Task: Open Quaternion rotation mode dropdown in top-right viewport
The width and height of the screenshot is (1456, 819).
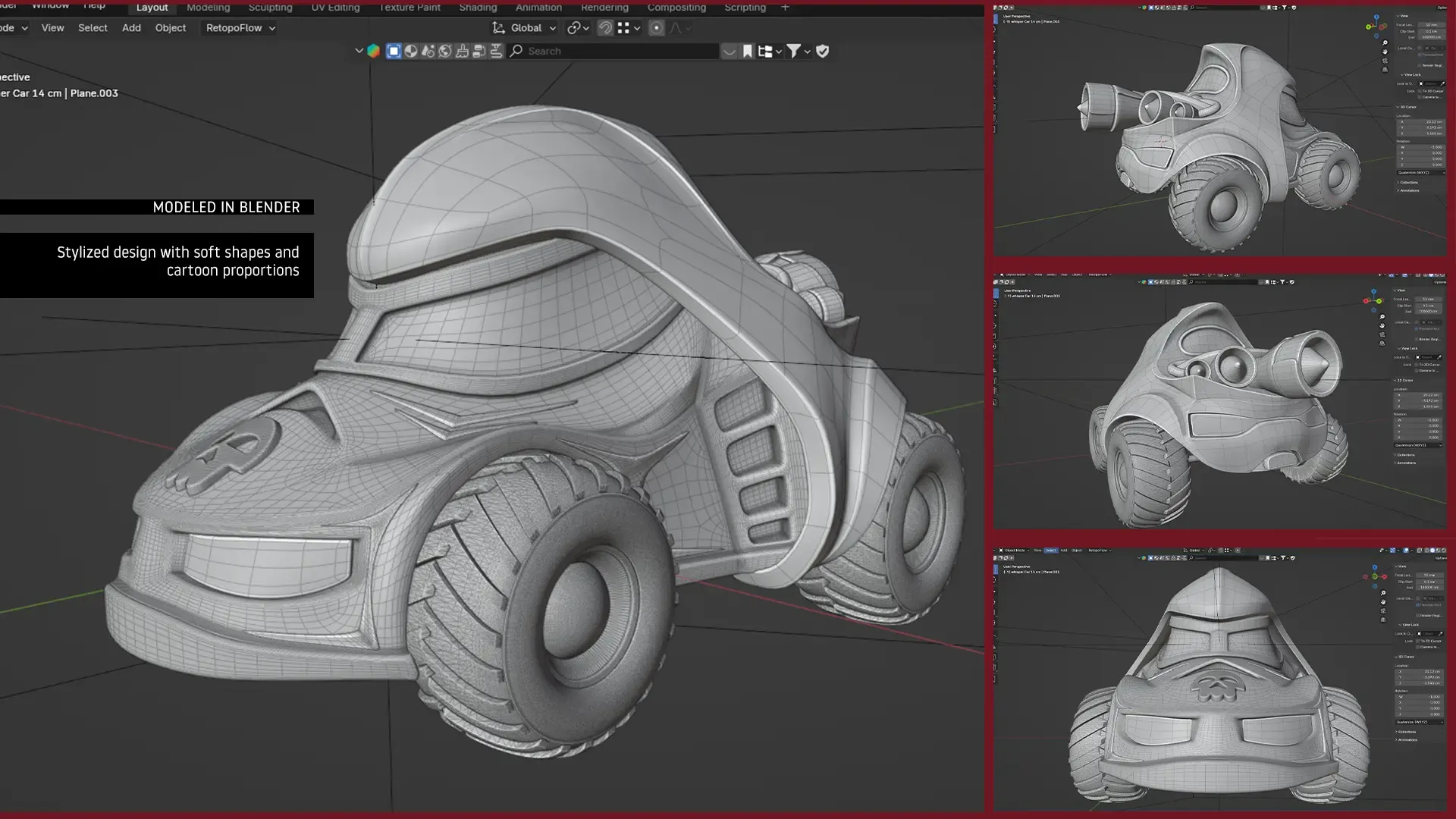Action: coord(1421,172)
